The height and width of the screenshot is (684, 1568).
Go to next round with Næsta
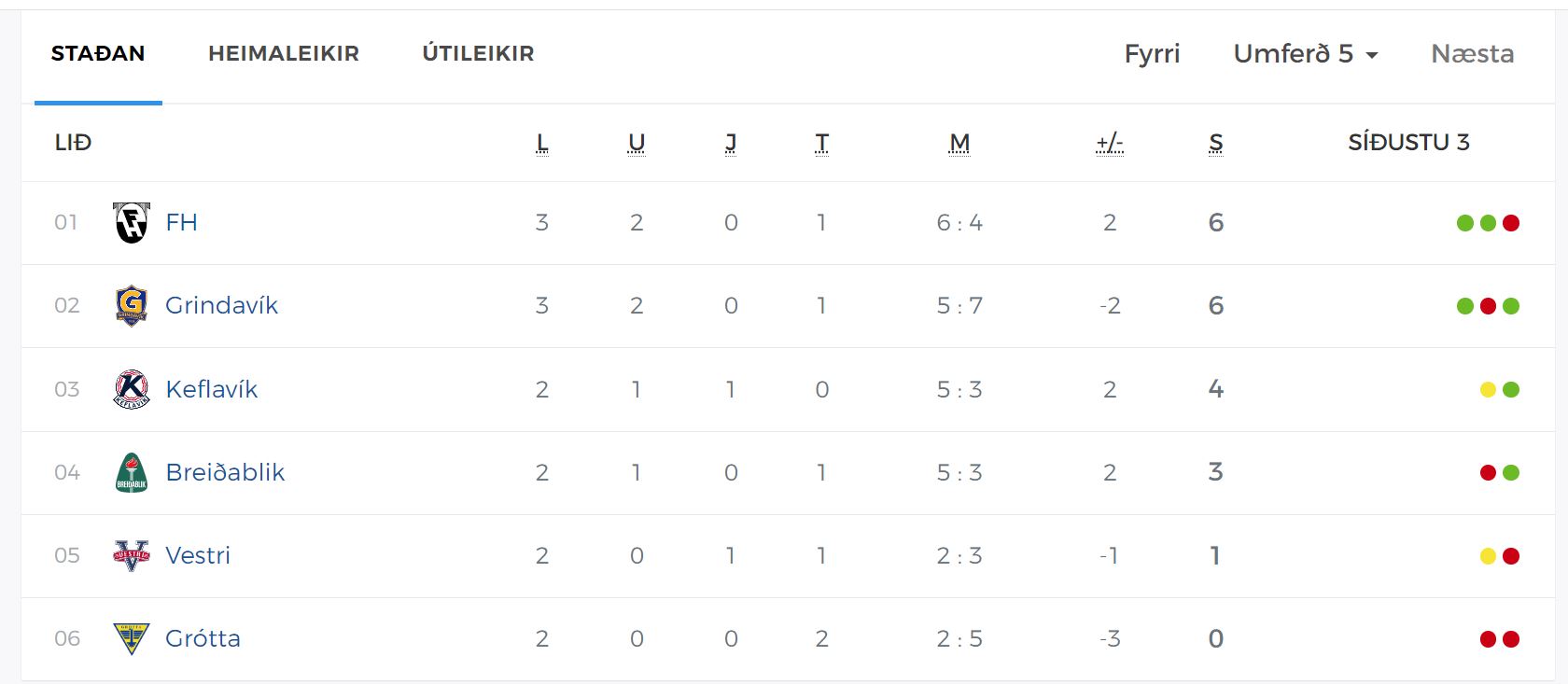pos(1472,54)
